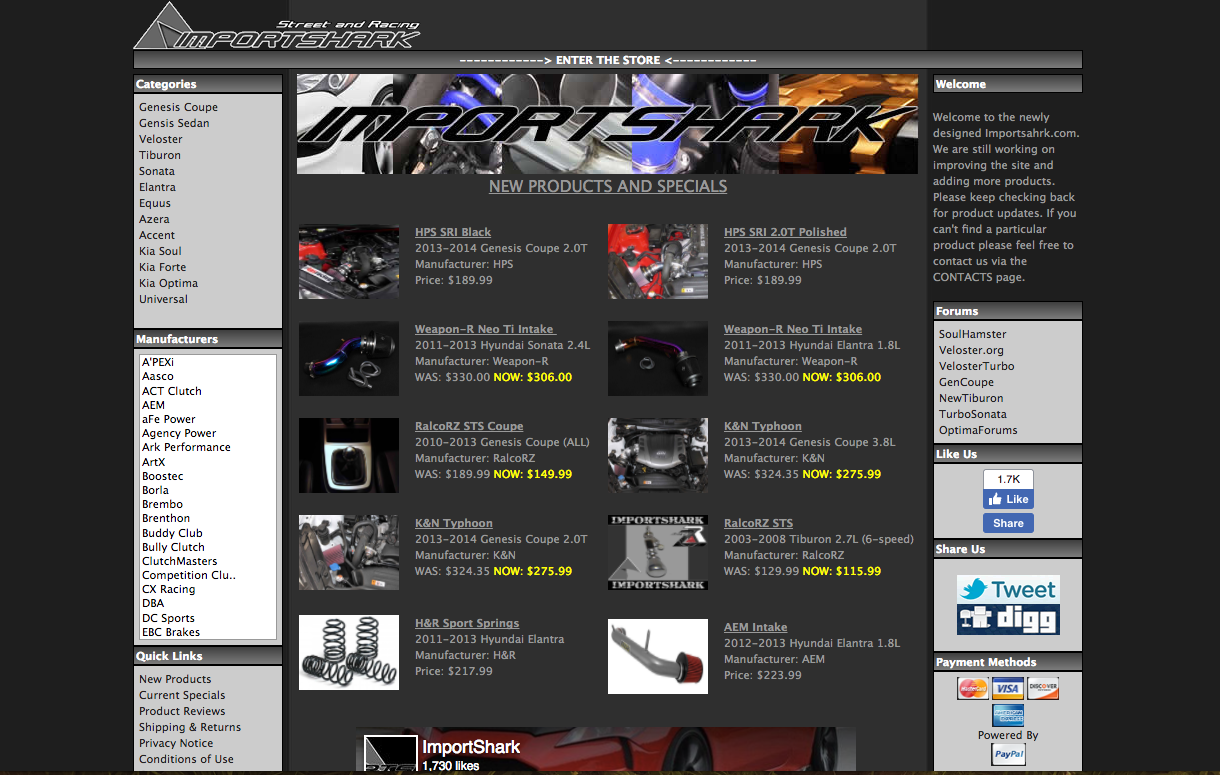Browse the Sonata category
This screenshot has height=775, width=1220.
(x=157, y=171)
